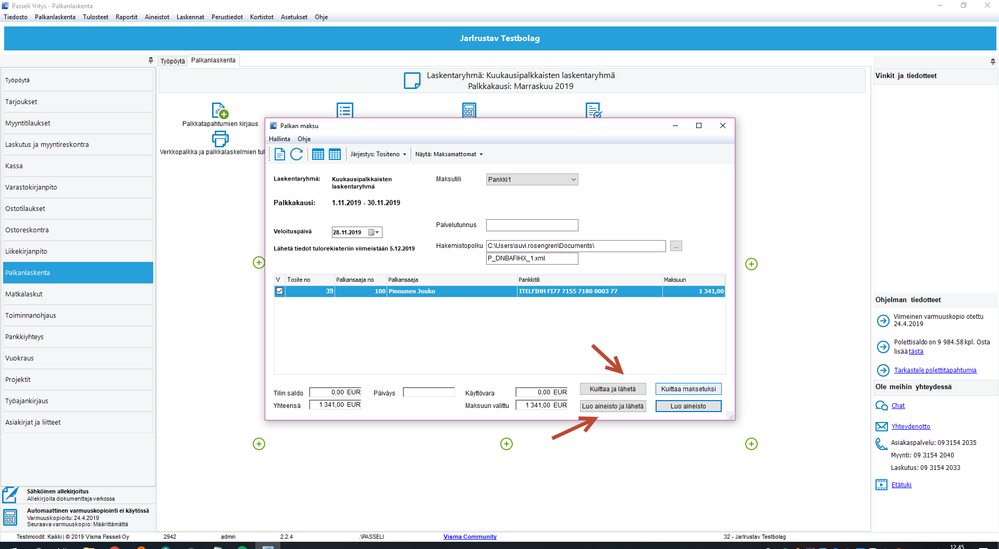Screen dimensions: 999x549
Task: Open the Chat link
Action: (x=898, y=406)
